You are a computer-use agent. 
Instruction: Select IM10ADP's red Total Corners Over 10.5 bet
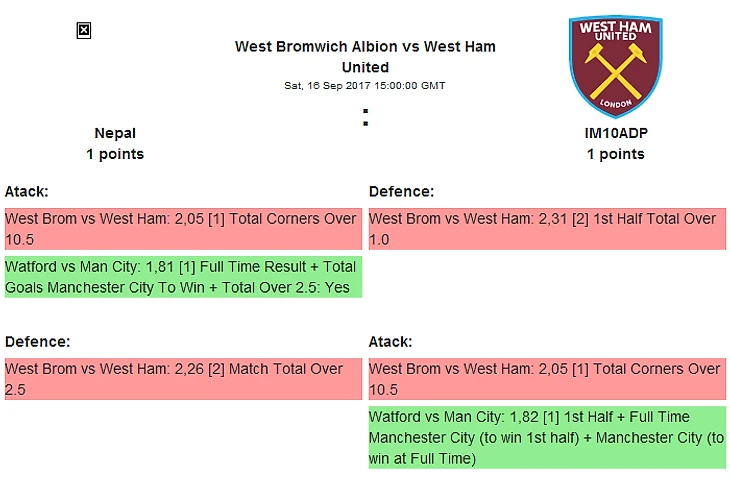coord(546,379)
